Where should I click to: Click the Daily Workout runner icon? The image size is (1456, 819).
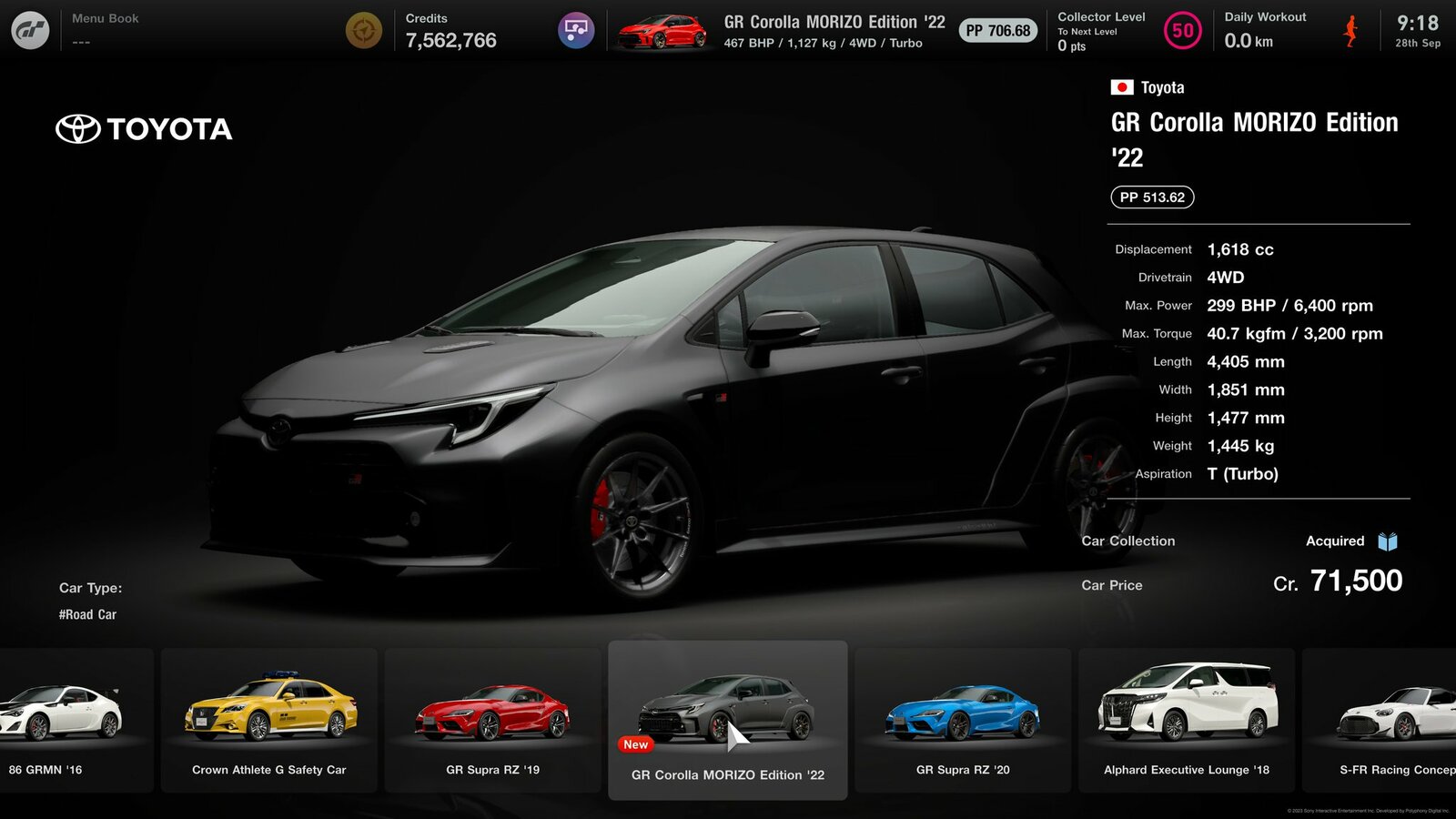coord(1351,31)
